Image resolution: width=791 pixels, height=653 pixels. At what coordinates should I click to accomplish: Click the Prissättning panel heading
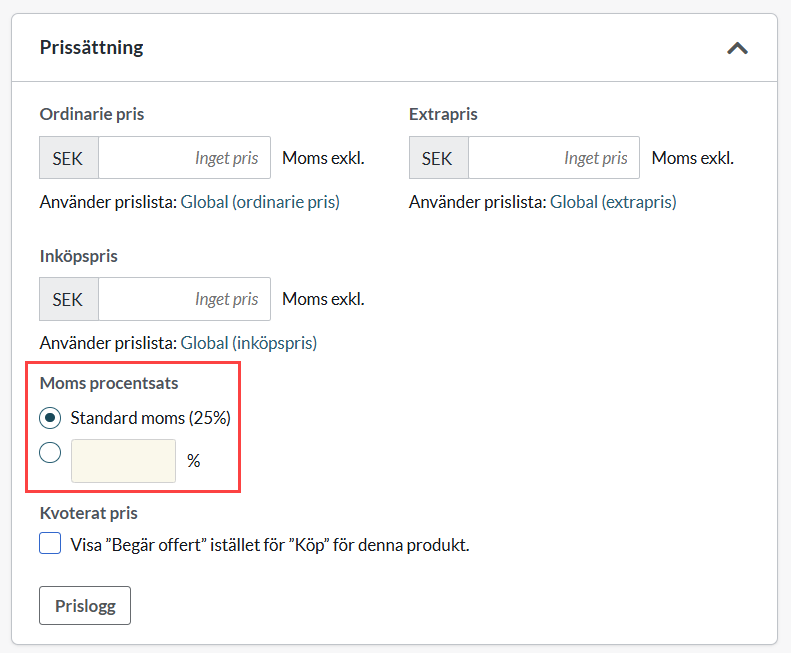point(91,47)
